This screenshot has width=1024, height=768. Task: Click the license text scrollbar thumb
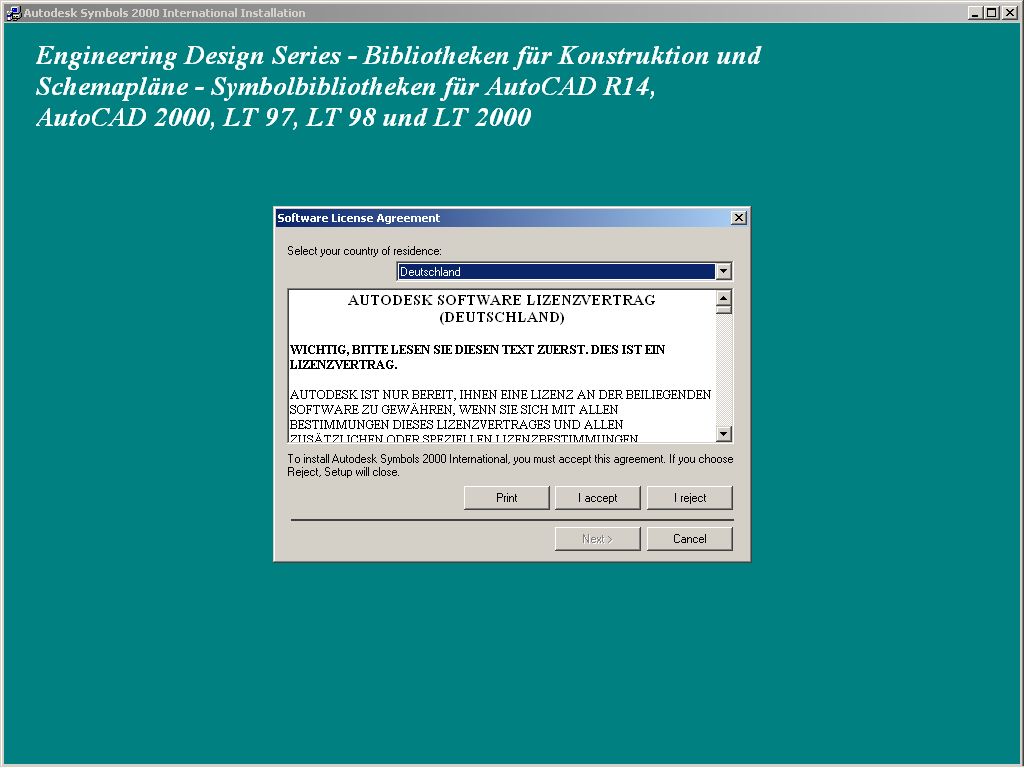(724, 310)
